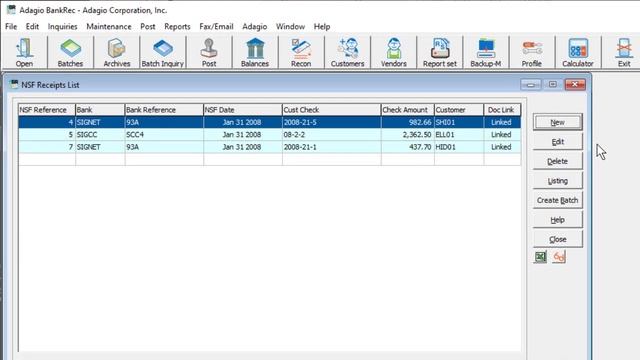Open the Maintenance menu
640x360 pixels.
pos(109,27)
